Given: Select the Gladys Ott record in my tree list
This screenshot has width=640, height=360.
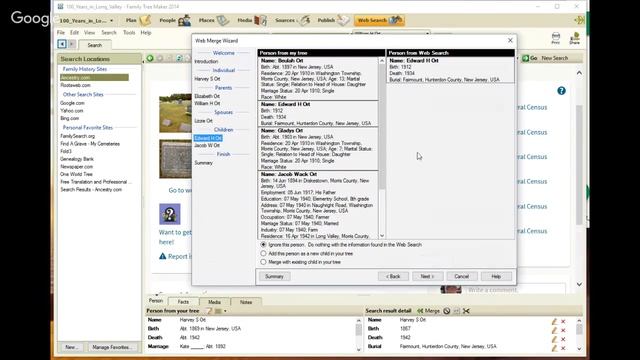Looking at the screenshot, I should [x=318, y=149].
